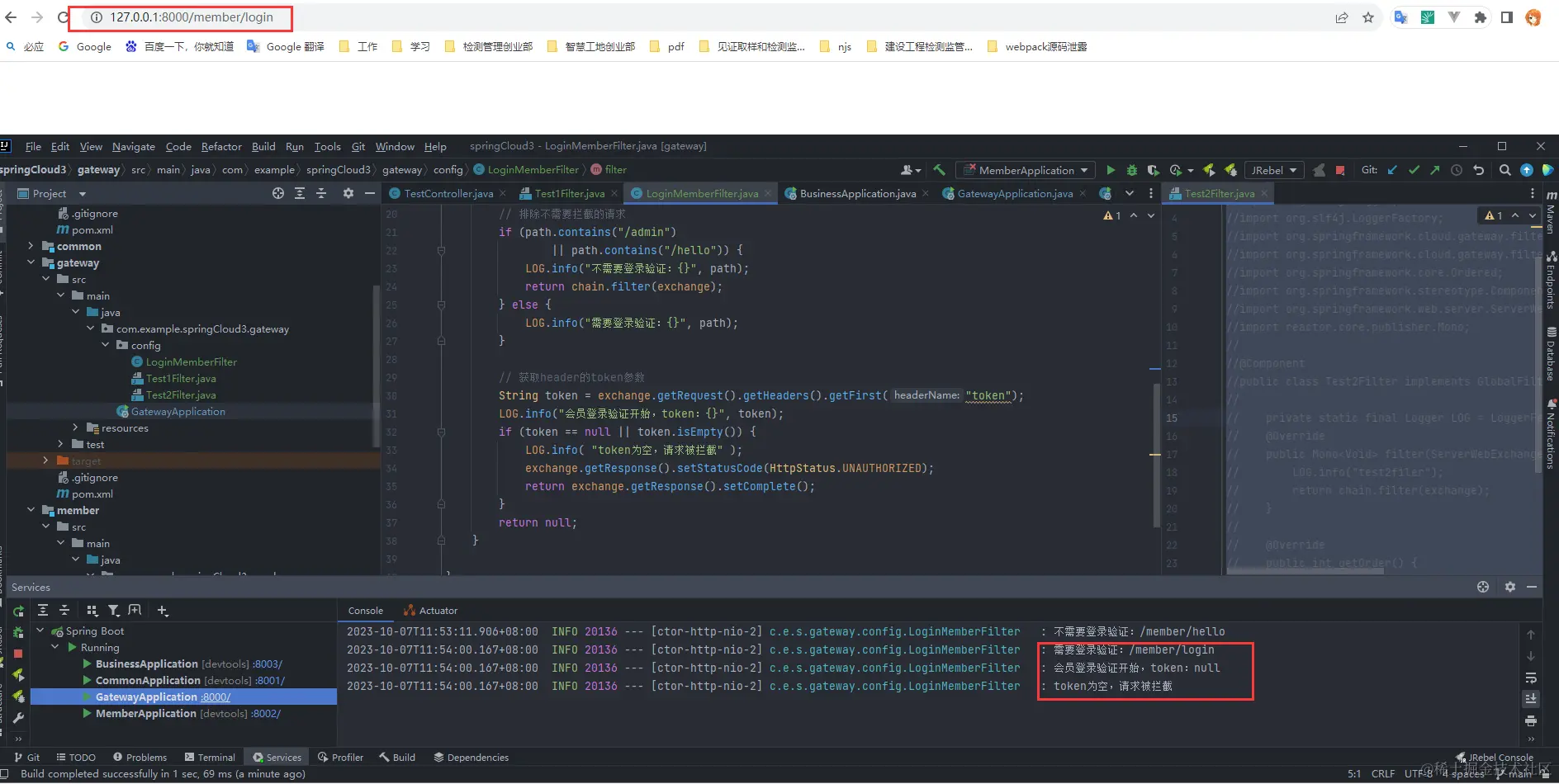This screenshot has width=1559, height=784.
Task: Collapse the gateway module folder
Action: tap(31, 262)
